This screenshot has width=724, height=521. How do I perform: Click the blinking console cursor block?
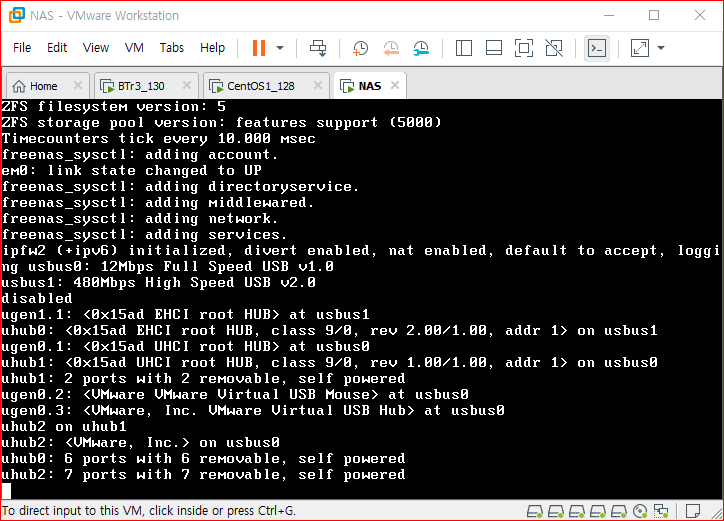point(6,491)
